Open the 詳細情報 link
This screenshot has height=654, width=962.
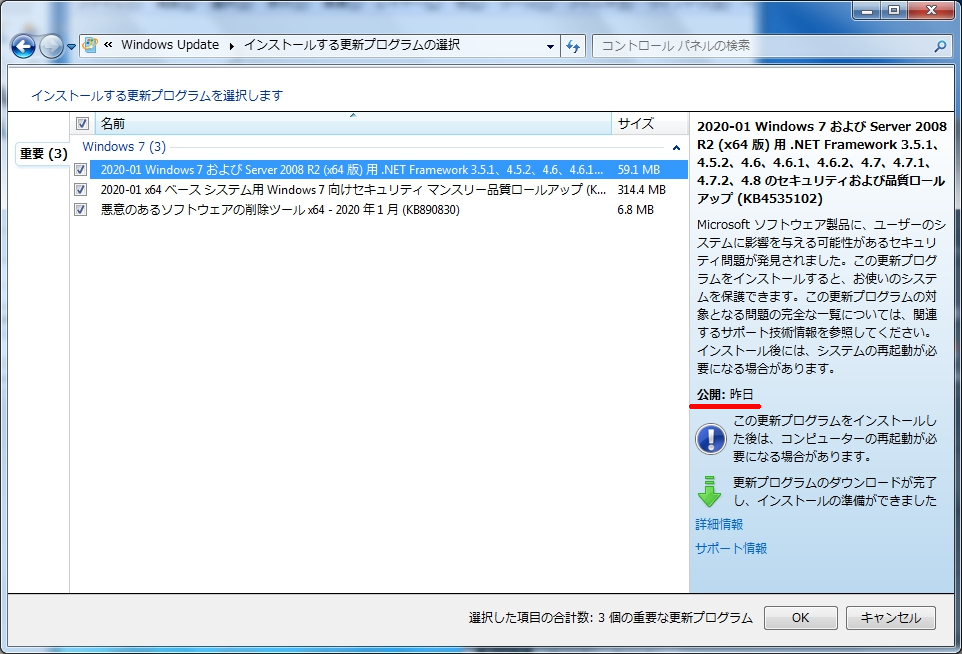pos(719,524)
